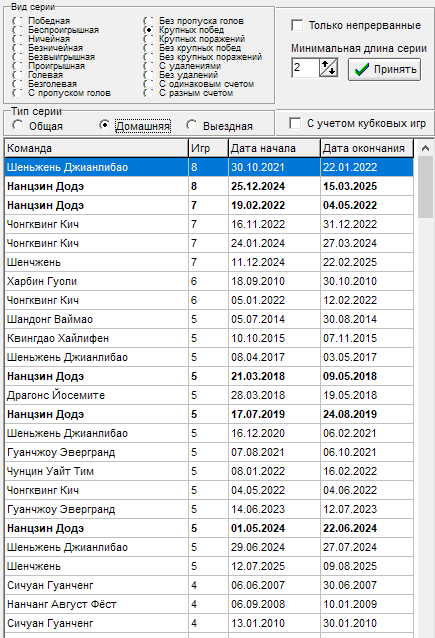This screenshot has width=435, height=638.
Task: Click the table scrollbar up arrow
Action: pyautogui.click(x=425, y=148)
